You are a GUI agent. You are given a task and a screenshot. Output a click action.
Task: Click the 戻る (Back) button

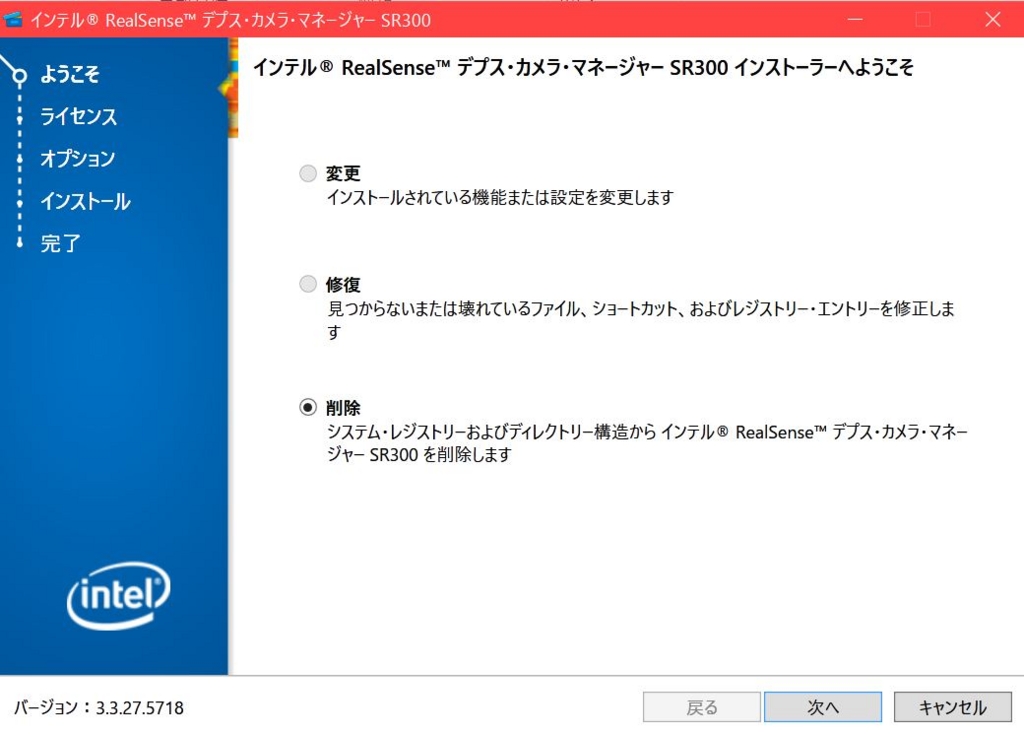701,707
